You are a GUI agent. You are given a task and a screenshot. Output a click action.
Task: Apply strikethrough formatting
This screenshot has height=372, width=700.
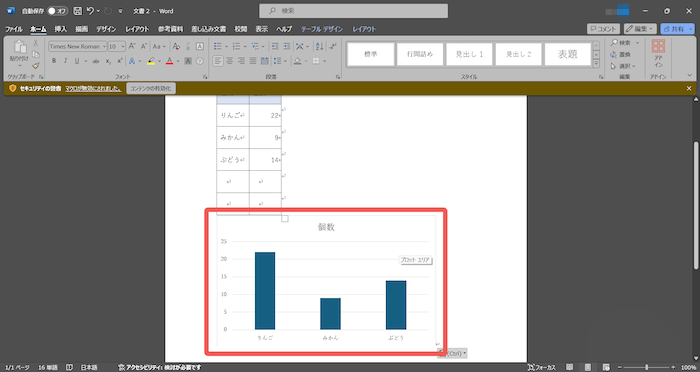pyautogui.click(x=95, y=61)
